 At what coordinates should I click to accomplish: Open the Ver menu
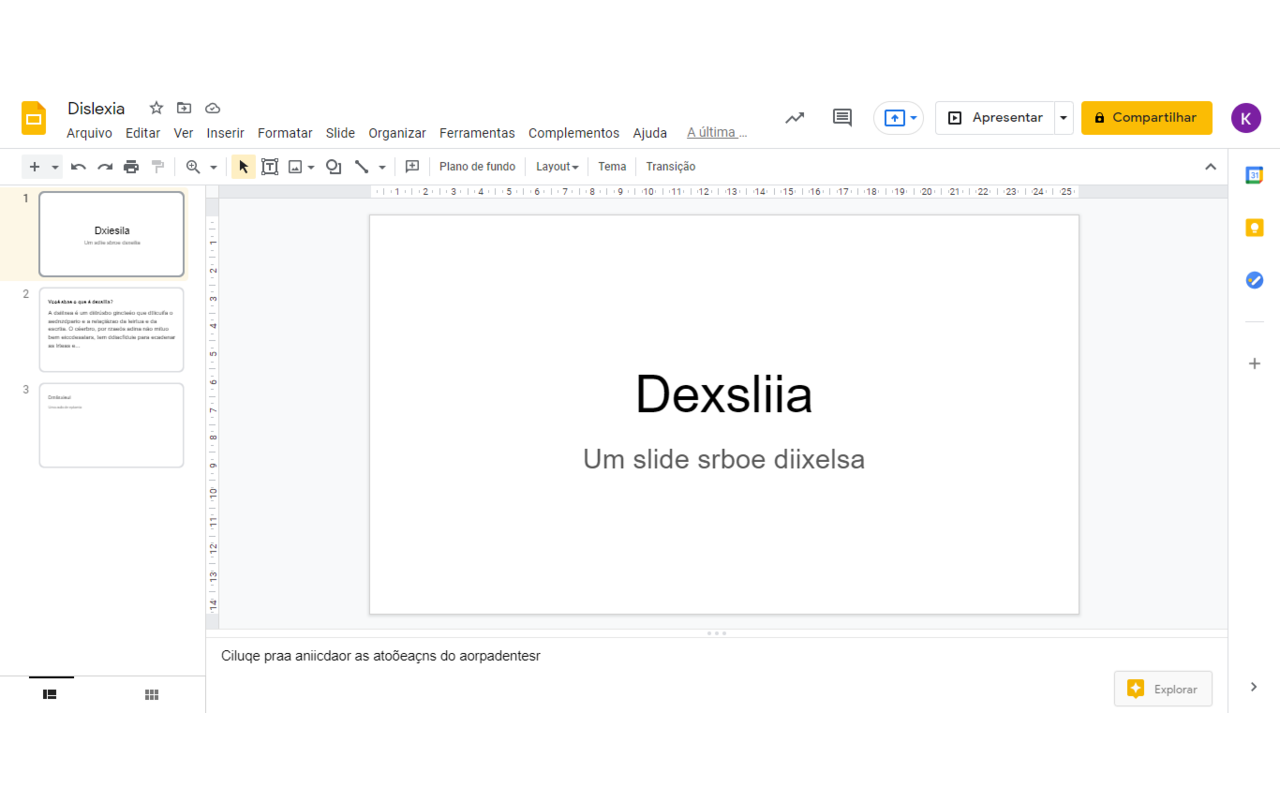[183, 133]
